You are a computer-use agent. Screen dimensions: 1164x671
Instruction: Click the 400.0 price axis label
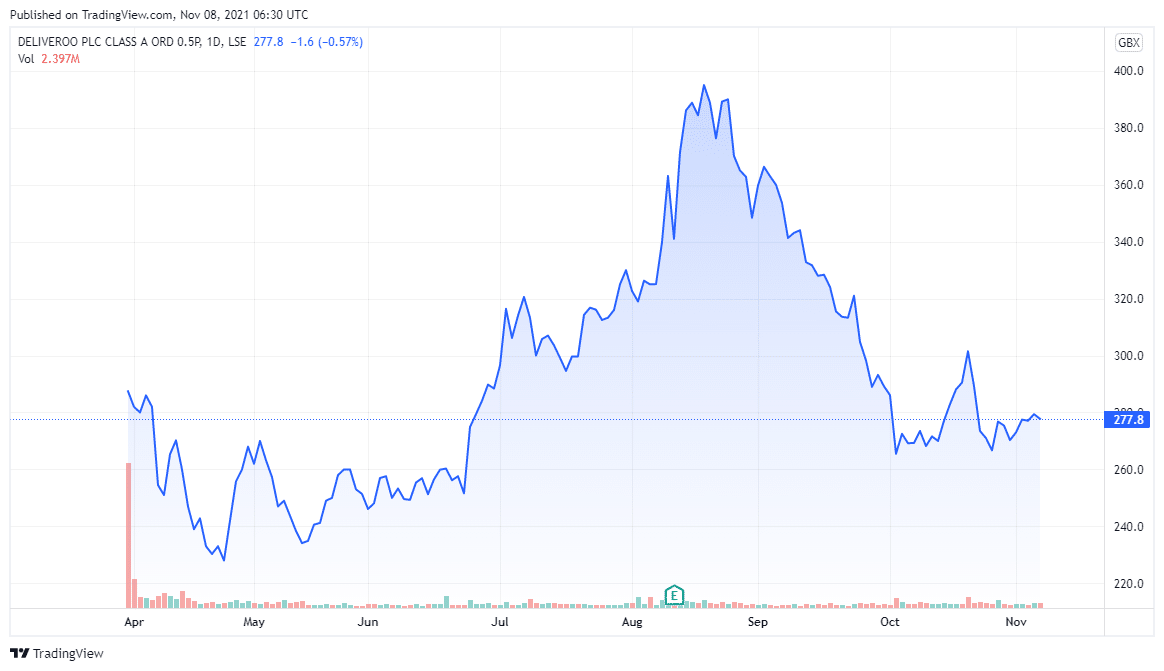1128,71
